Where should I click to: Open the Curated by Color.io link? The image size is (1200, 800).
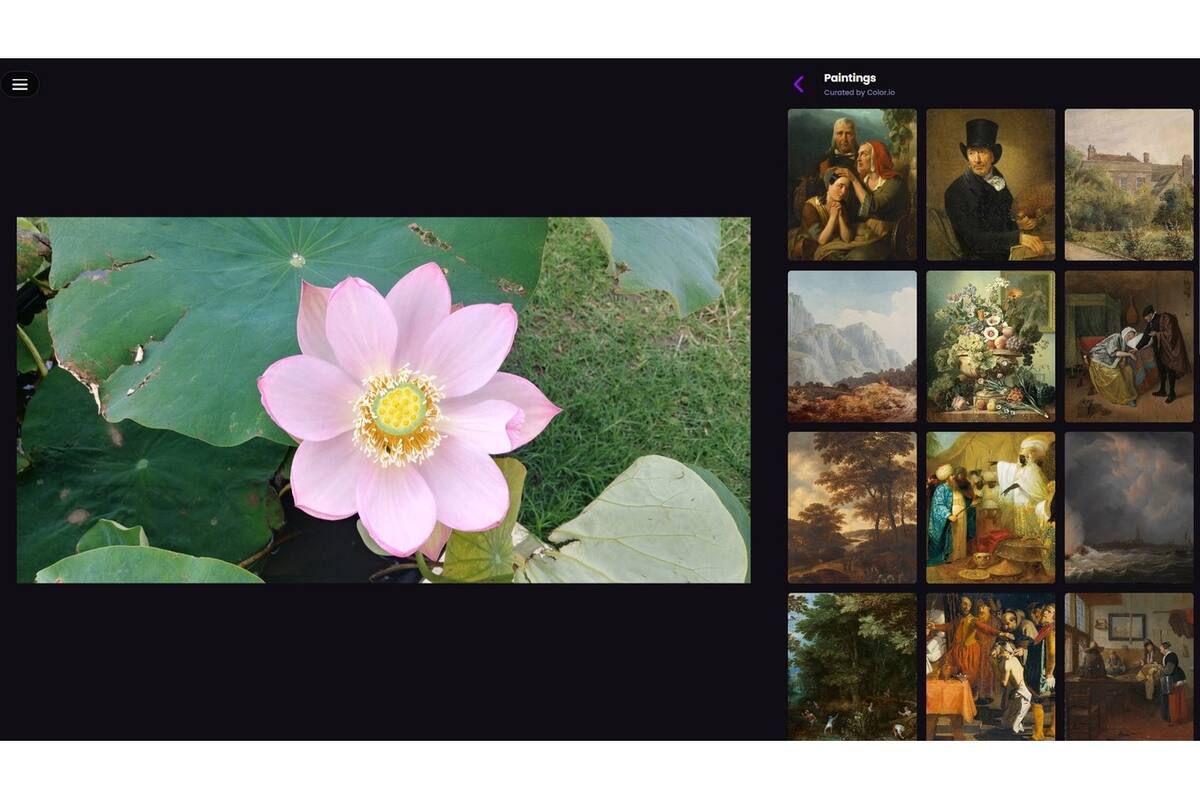point(859,93)
